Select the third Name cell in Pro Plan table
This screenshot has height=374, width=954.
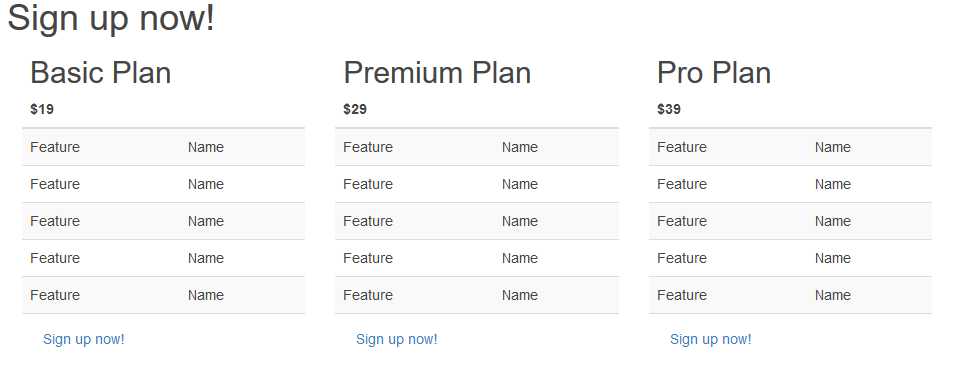[833, 221]
